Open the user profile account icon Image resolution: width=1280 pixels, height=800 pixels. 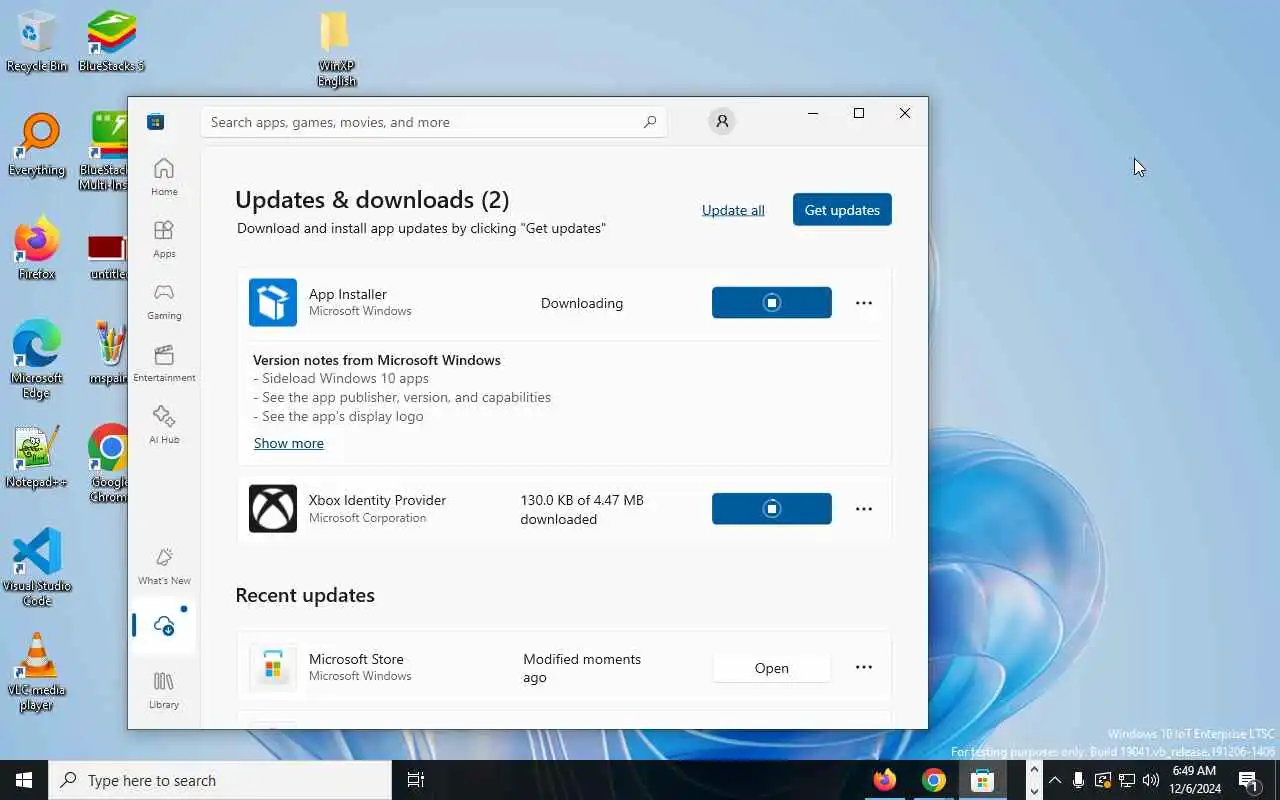pyautogui.click(x=722, y=121)
